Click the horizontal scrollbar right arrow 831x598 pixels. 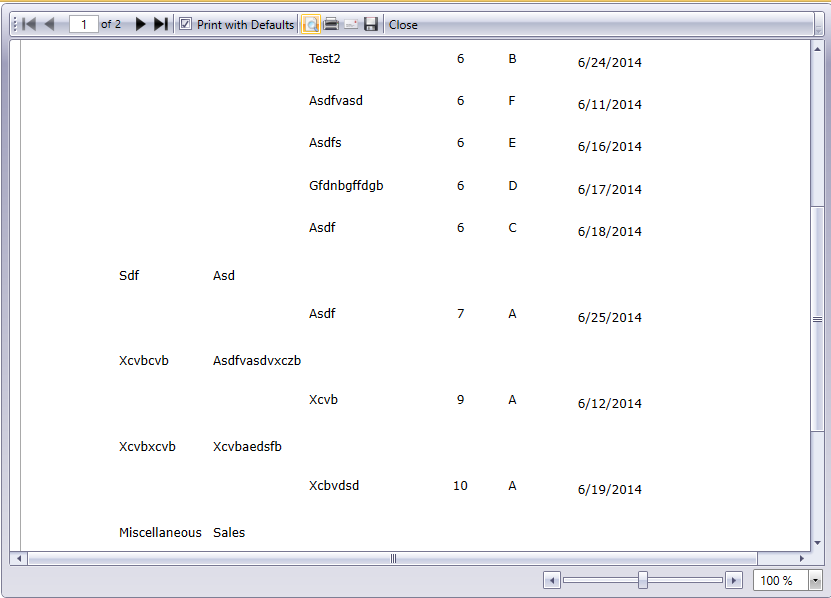pyautogui.click(x=801, y=558)
